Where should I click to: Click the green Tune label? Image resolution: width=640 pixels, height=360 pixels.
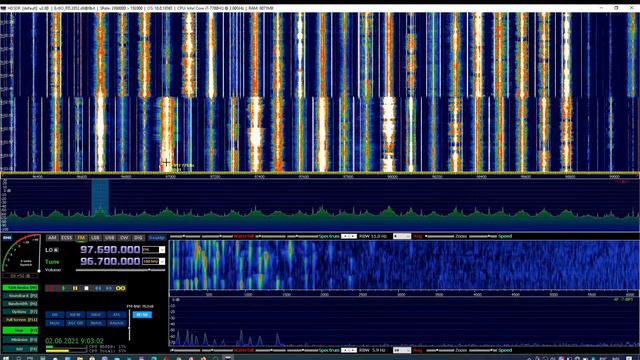coord(52,262)
